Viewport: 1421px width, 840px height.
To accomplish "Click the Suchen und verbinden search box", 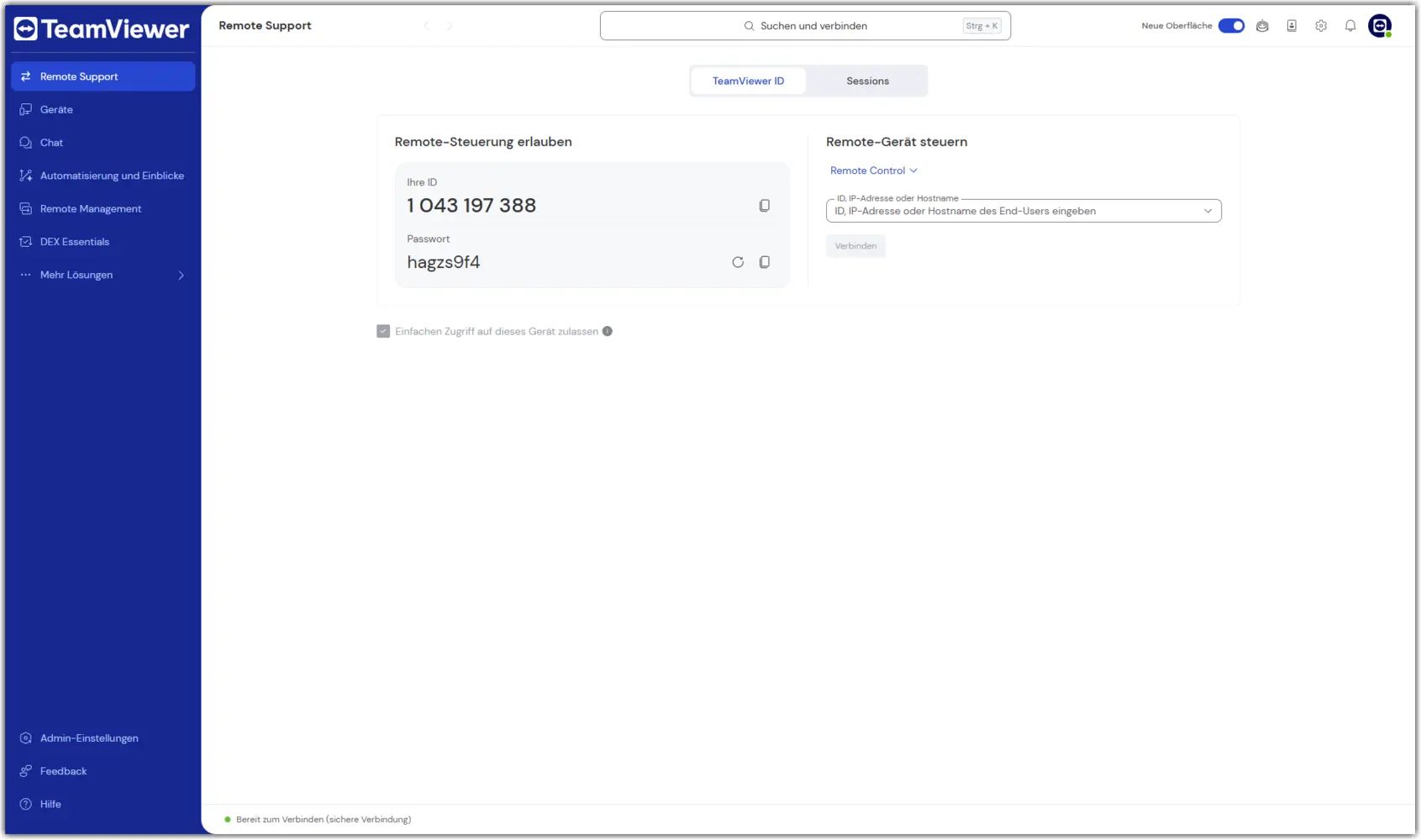I will point(805,26).
